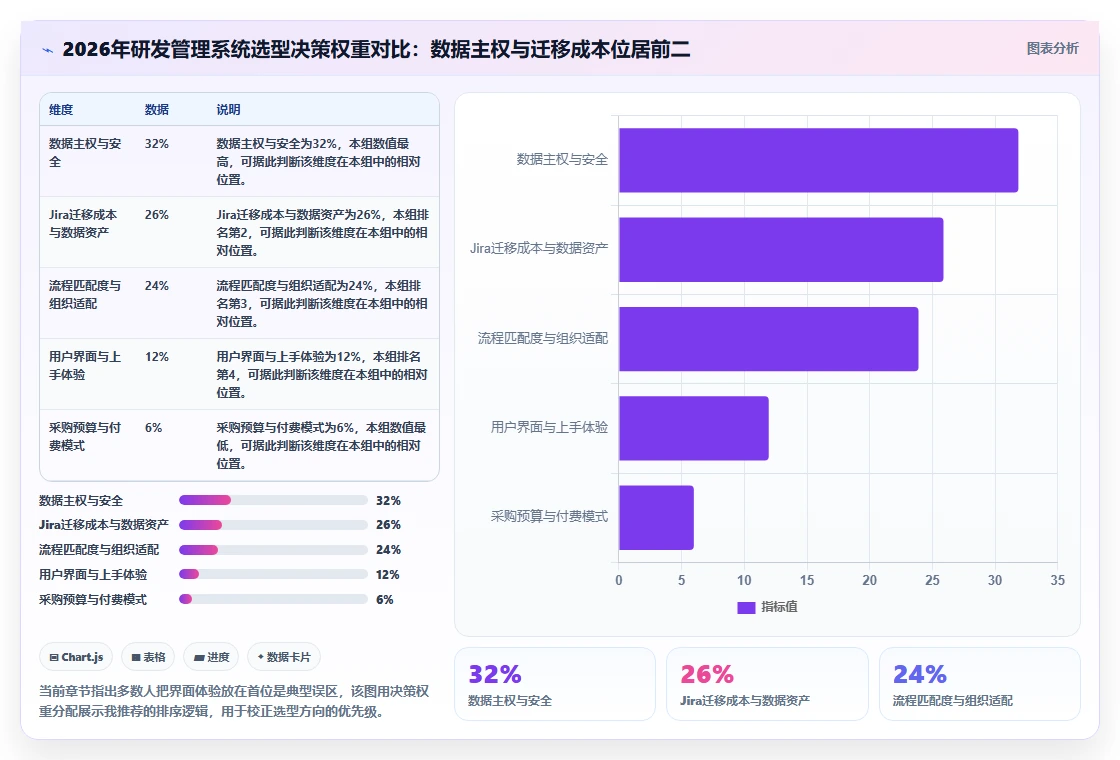The height and width of the screenshot is (760, 1120).
Task: Click the 数据 table column header
Action: (156, 110)
